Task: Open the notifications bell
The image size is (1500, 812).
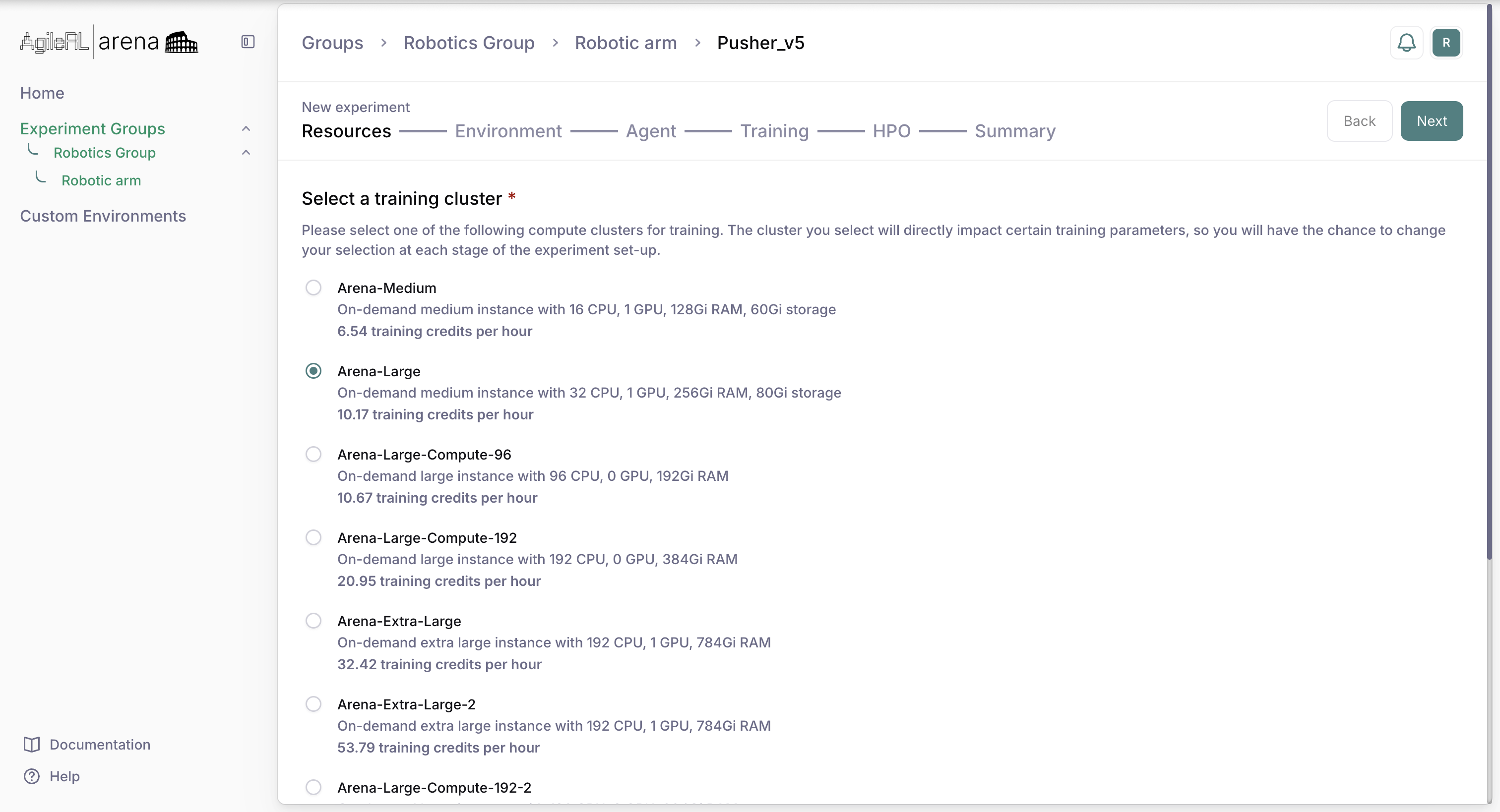Action: click(x=1406, y=42)
